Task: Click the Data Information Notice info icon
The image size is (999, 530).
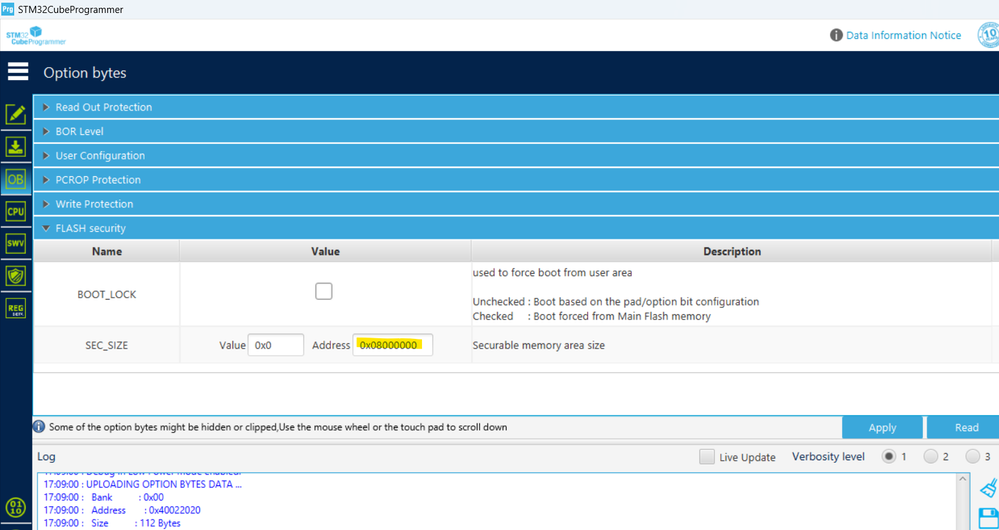Action: (837, 35)
